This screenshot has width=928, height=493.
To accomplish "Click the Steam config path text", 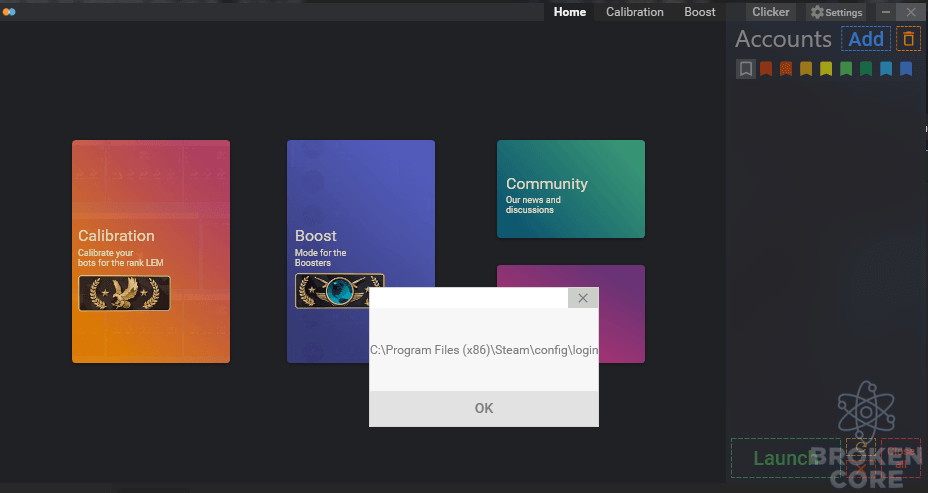I will pos(484,350).
